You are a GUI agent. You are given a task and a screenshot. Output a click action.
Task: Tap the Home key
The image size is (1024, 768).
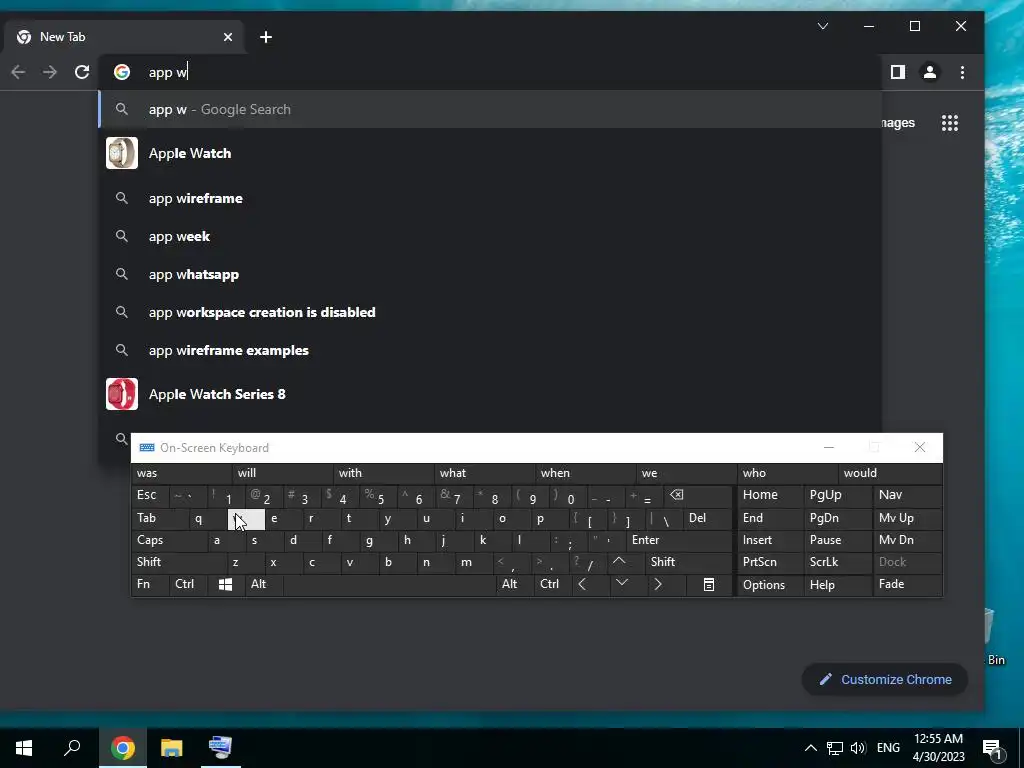coord(771,495)
